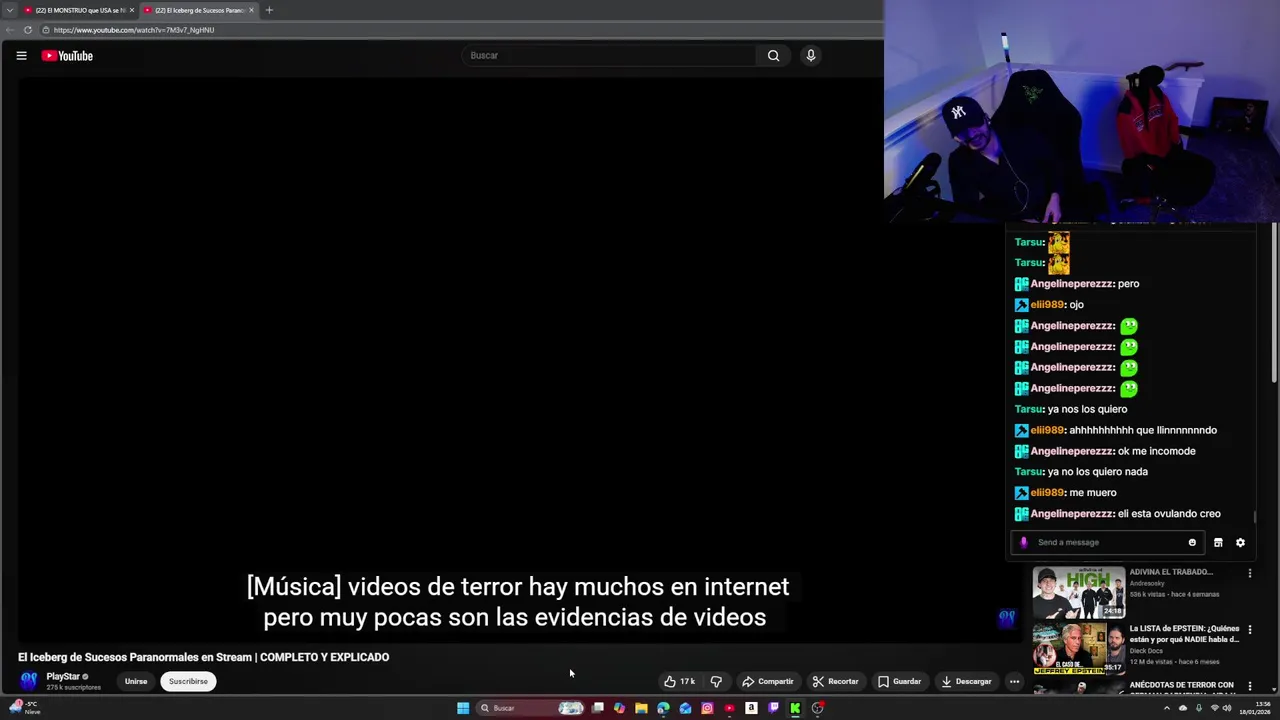The width and height of the screenshot is (1280, 720).
Task: Open PlayStar channel avatar
Action: (29, 681)
